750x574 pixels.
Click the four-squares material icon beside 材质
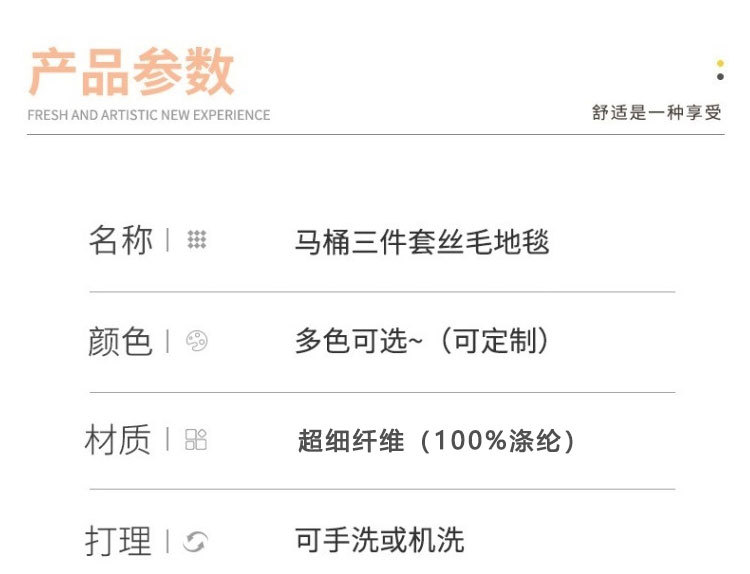196,440
